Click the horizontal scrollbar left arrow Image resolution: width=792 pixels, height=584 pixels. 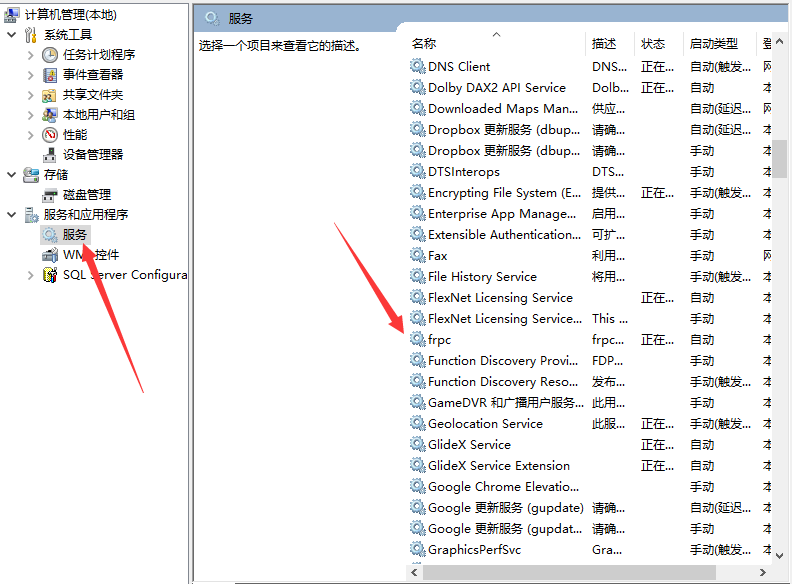point(414,572)
